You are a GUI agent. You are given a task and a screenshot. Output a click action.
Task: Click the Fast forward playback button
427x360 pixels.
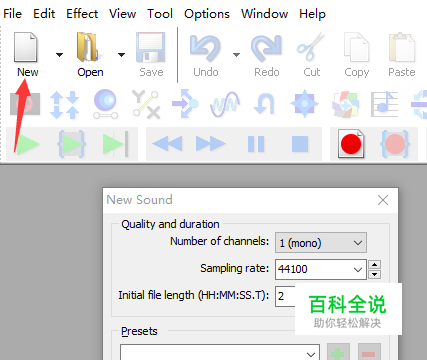pos(211,144)
